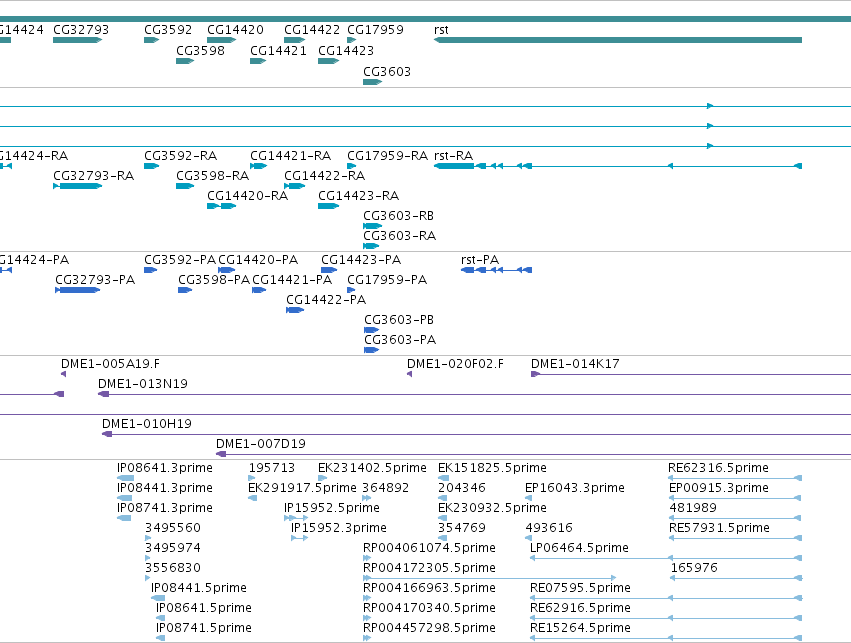Screen dimensions: 851x643
Task: Click the EK230932.5prime EST label
Action: coord(492,508)
